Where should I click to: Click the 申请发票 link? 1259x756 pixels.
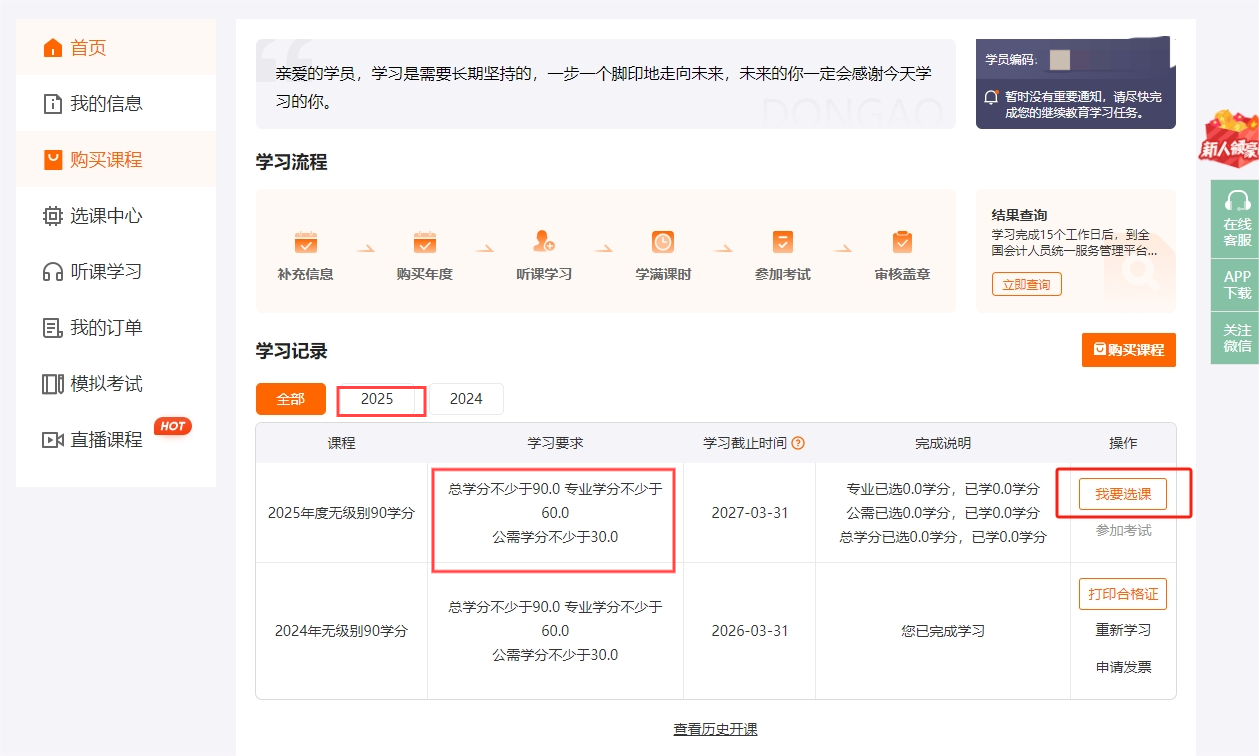point(1123,665)
